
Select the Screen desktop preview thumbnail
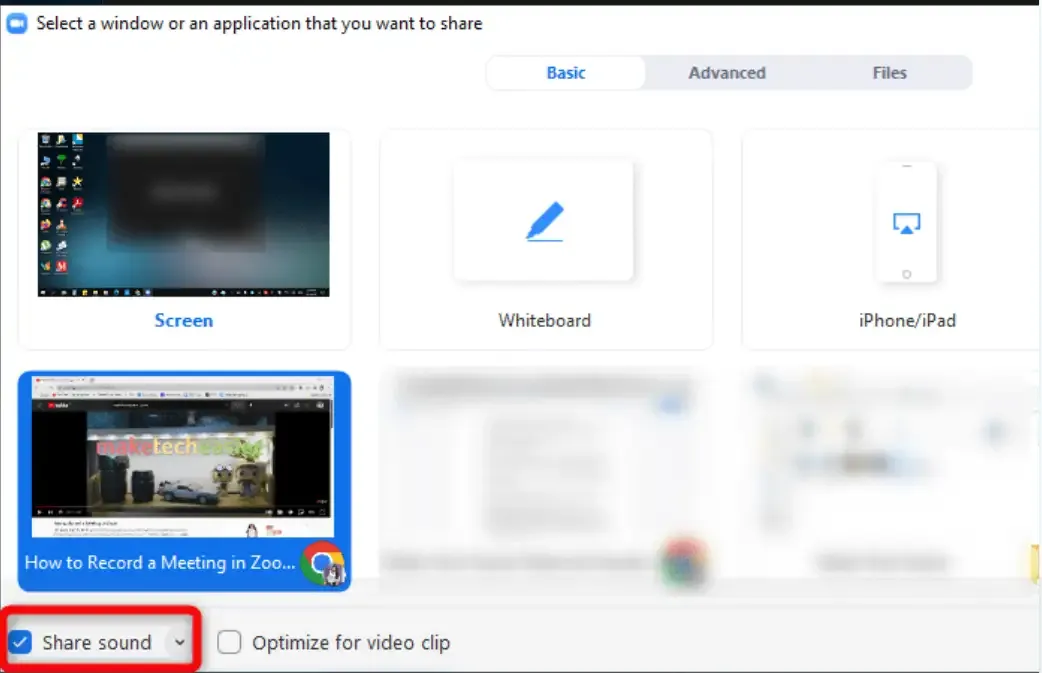point(184,214)
